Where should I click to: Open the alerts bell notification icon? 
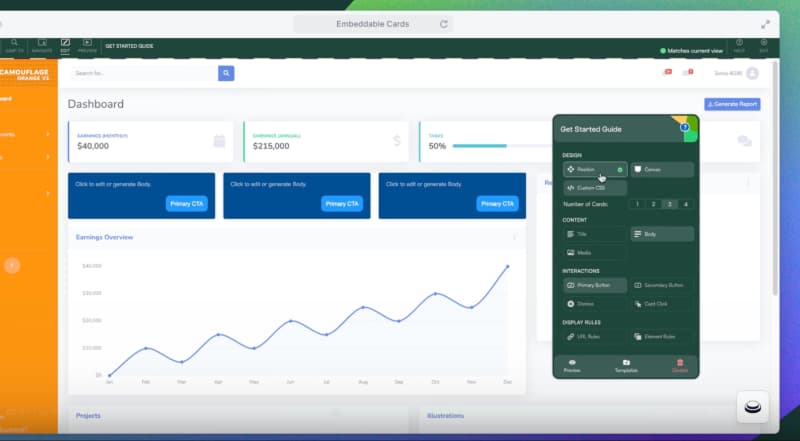click(x=667, y=73)
